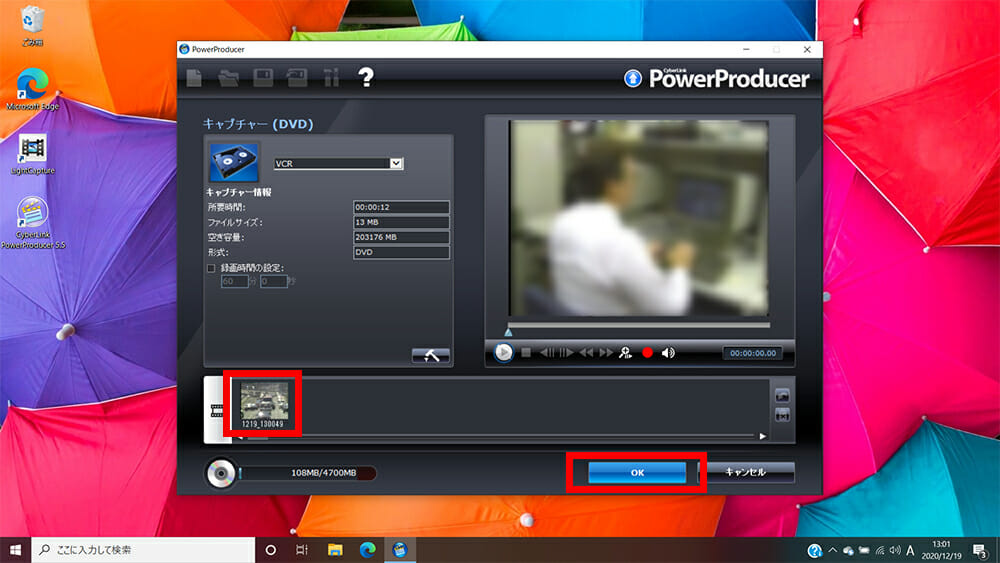1000x563 pixels.
Task: Enable the recording time limit checkbox
Action: coord(211,268)
